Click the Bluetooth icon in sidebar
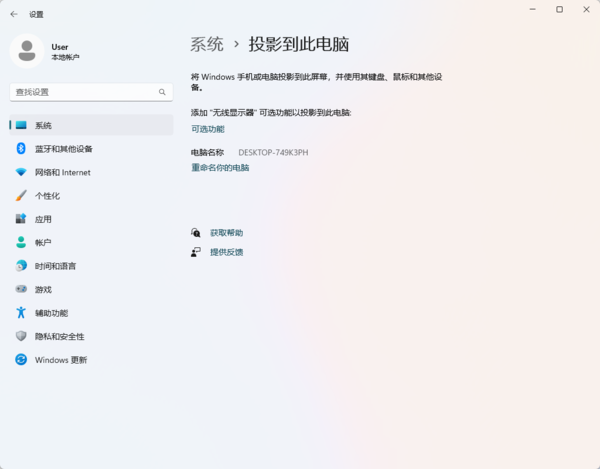The width and height of the screenshot is (600, 469). (x=21, y=148)
